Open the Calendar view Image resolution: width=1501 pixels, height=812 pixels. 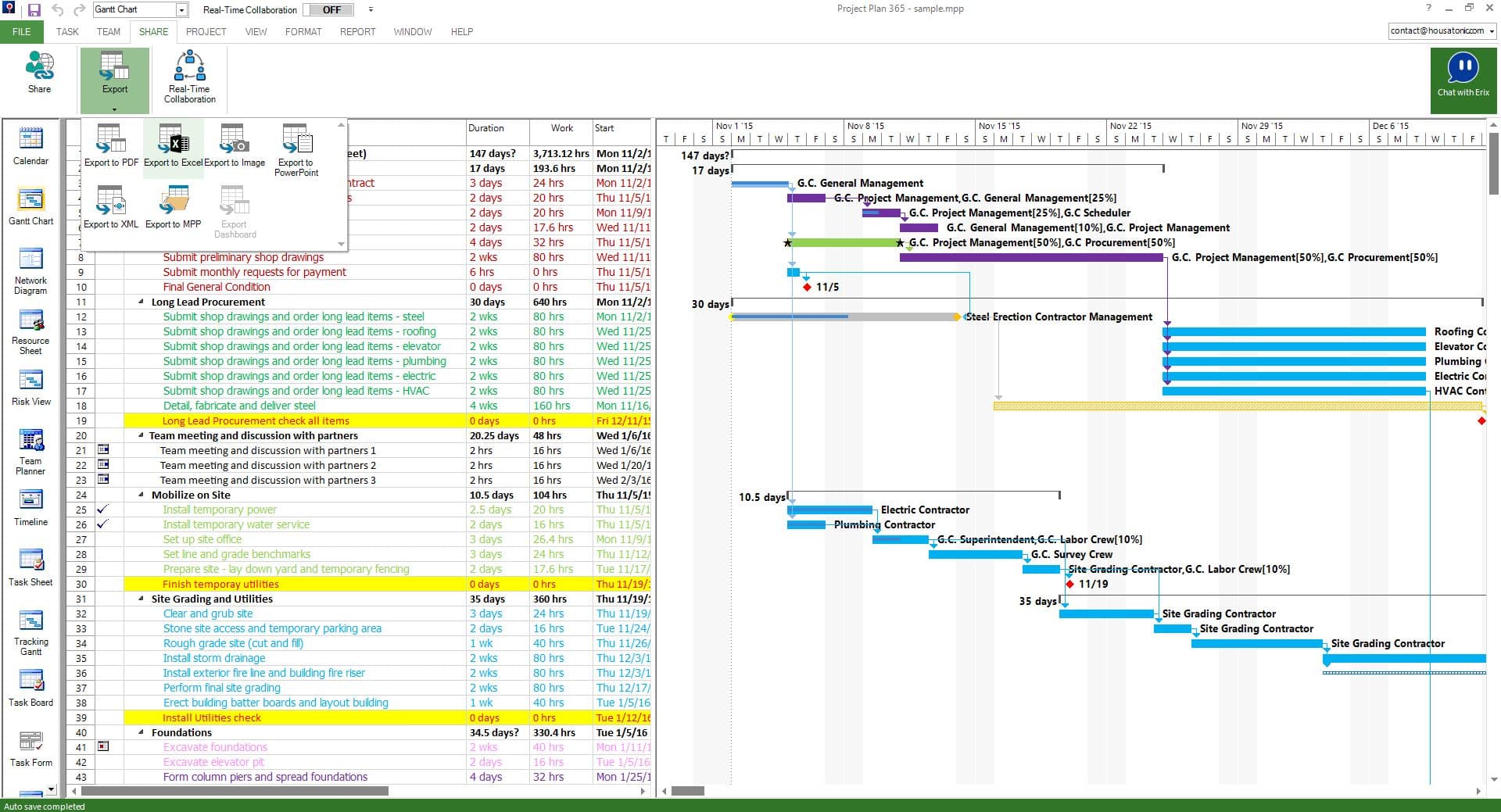(x=30, y=146)
